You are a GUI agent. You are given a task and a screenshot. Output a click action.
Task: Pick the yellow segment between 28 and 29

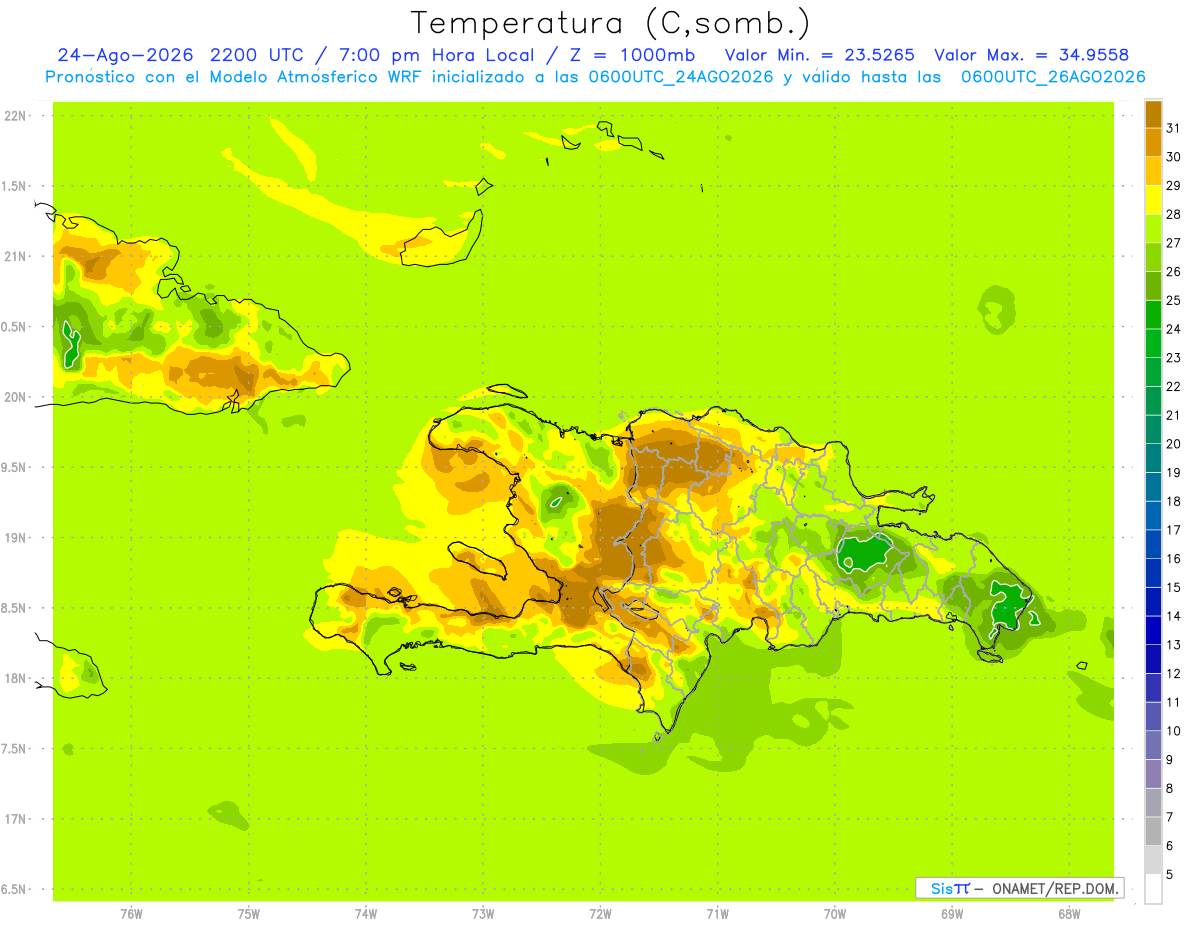(x=1153, y=200)
